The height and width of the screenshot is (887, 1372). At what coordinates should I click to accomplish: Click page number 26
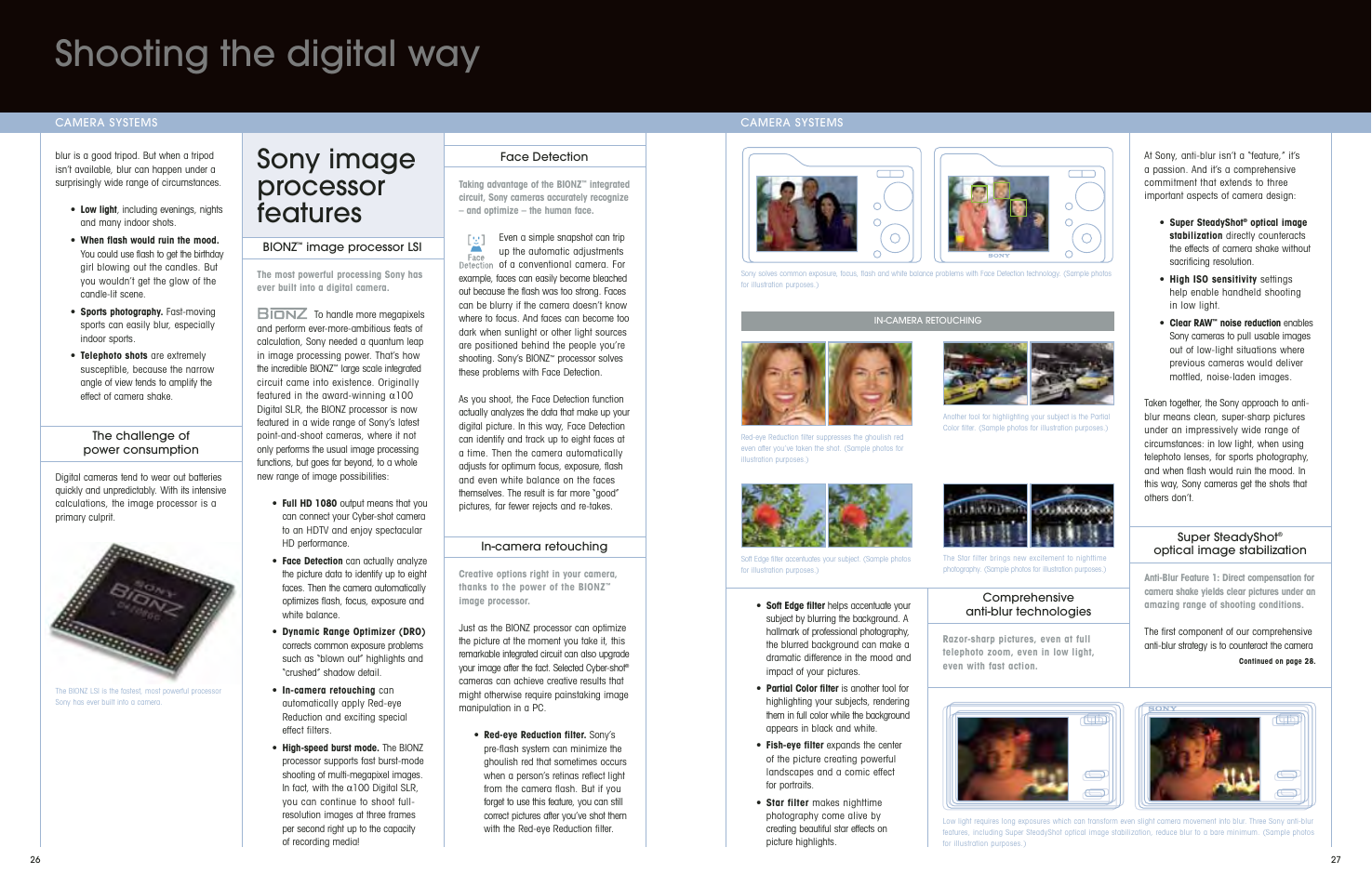pyautogui.click(x=35, y=860)
